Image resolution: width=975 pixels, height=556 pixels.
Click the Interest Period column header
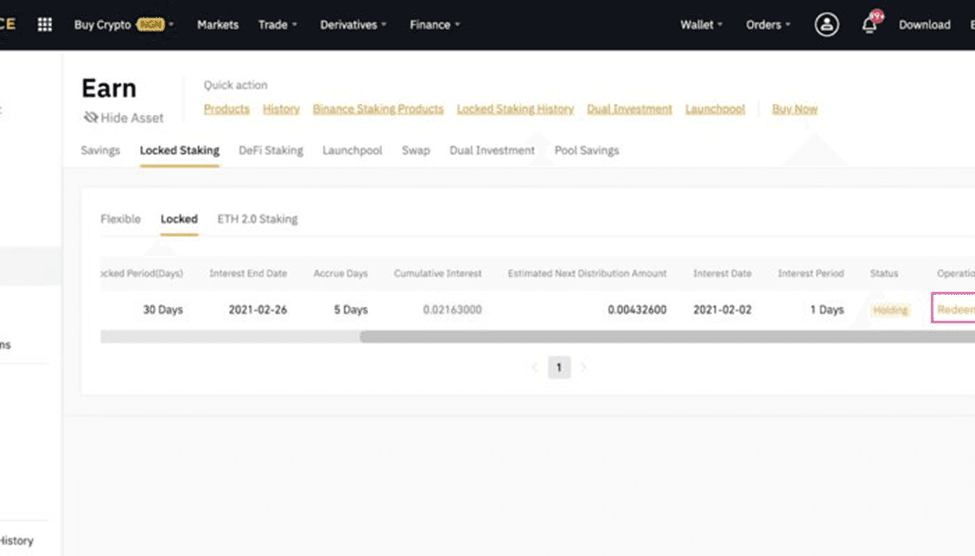coord(811,273)
